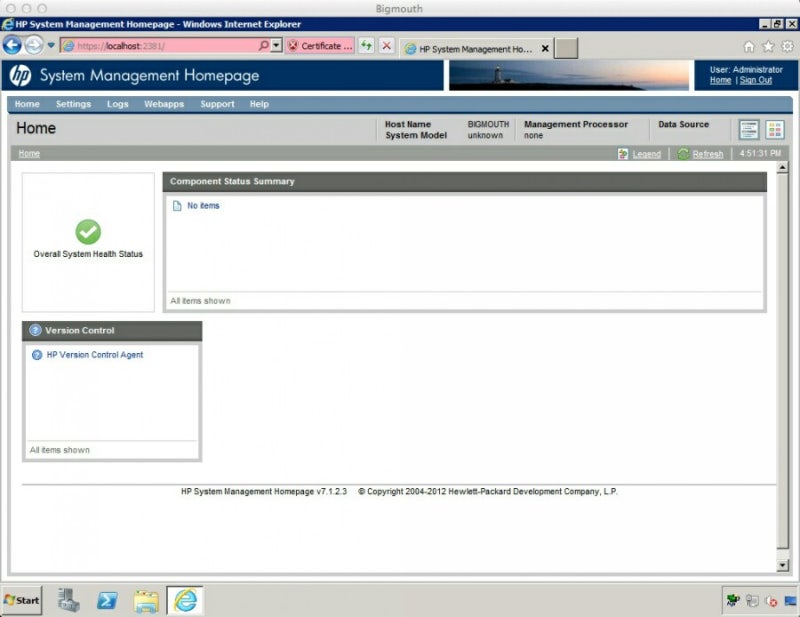Click the HP logo in the header
Image resolution: width=800 pixels, height=617 pixels.
(18, 74)
